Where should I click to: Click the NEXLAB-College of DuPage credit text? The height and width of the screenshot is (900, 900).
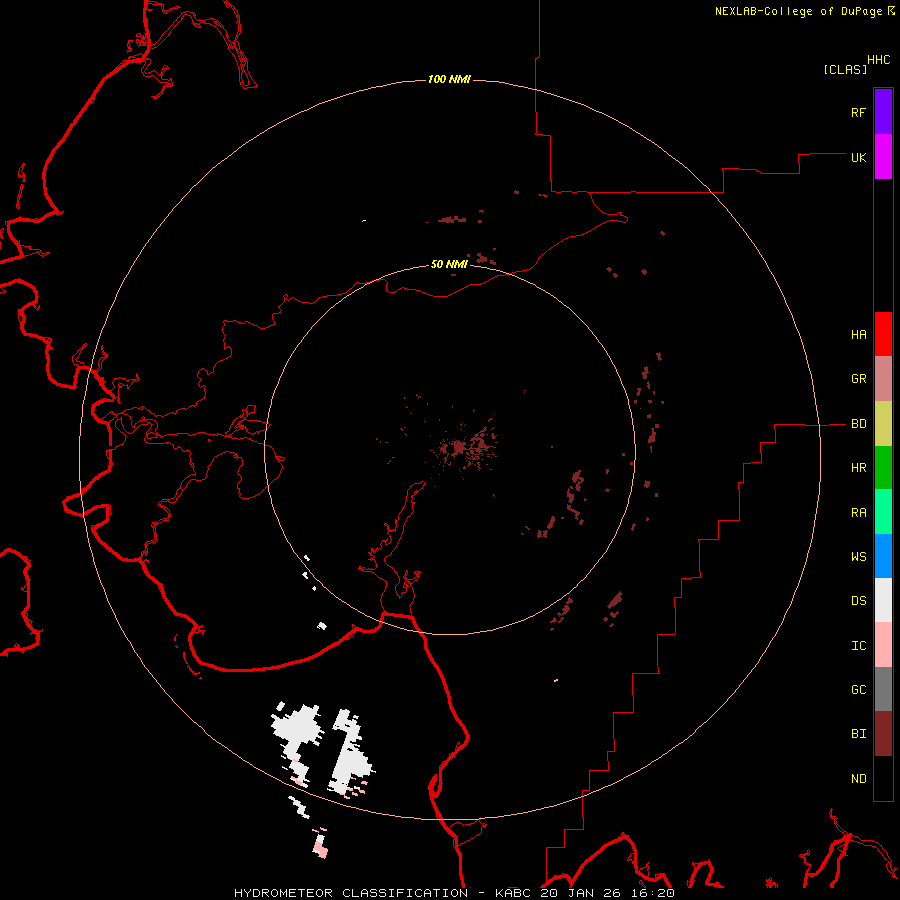[x=798, y=11]
